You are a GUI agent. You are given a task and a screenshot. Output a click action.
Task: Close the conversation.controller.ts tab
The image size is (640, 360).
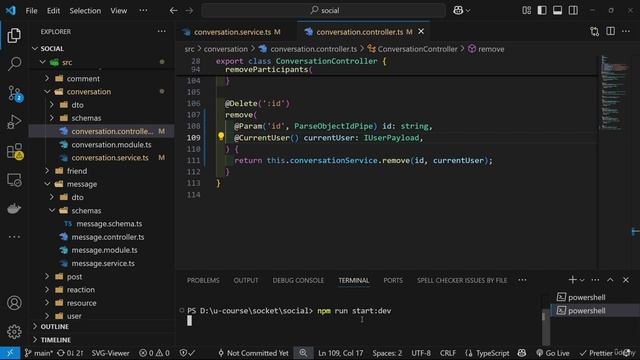pos(421,31)
